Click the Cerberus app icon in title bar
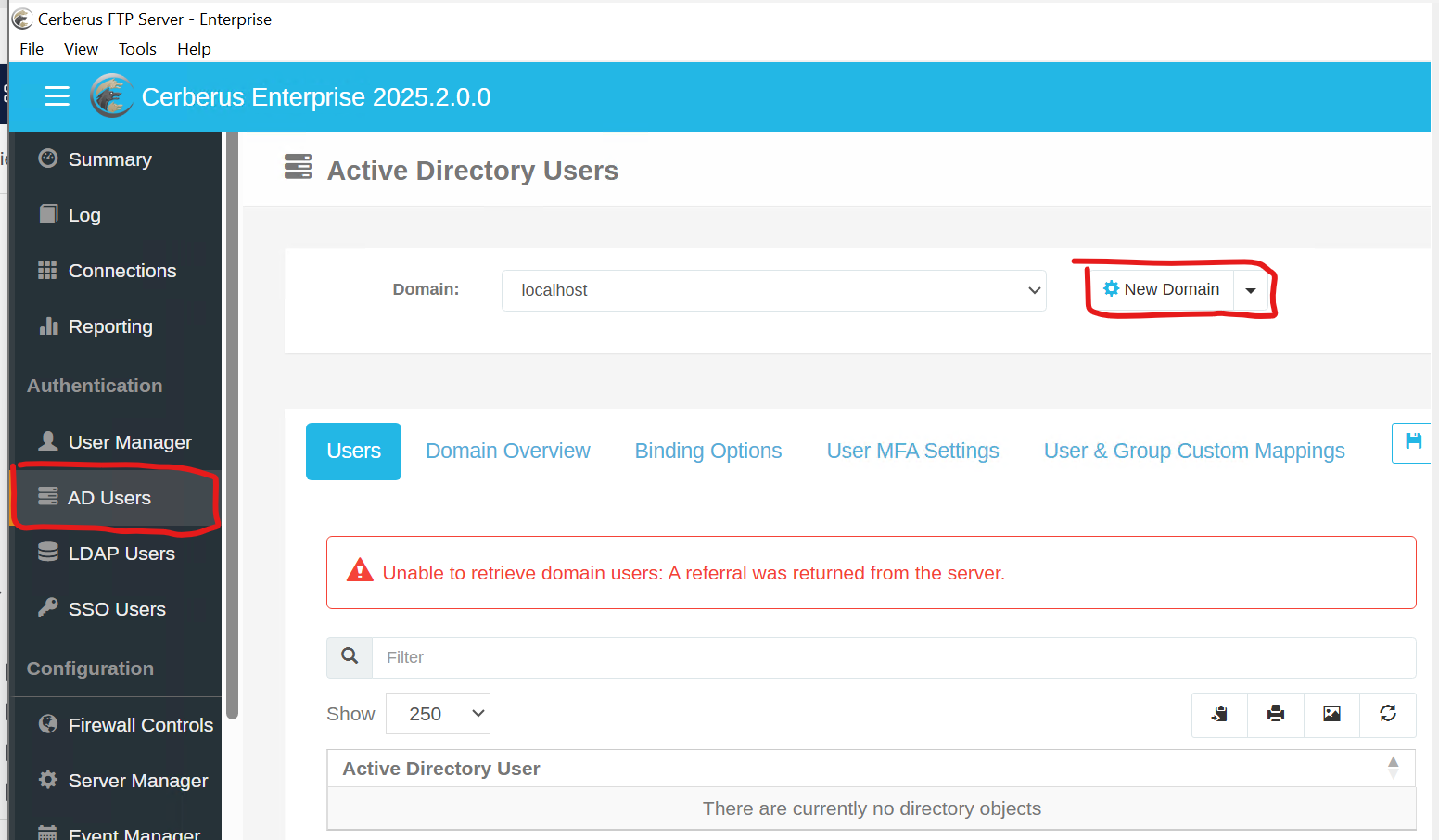 [x=21, y=19]
